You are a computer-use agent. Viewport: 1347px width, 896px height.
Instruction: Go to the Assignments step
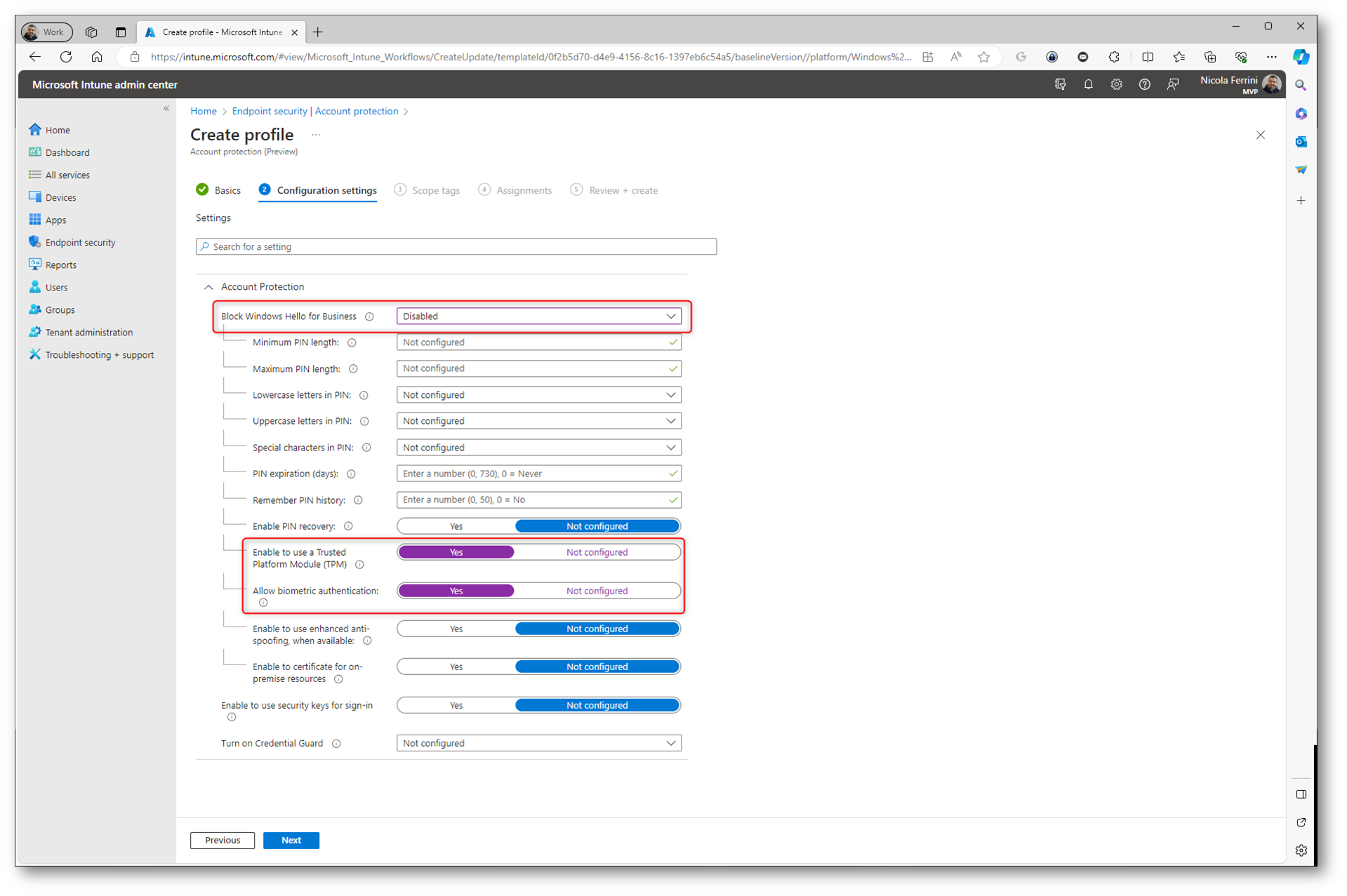pos(515,190)
